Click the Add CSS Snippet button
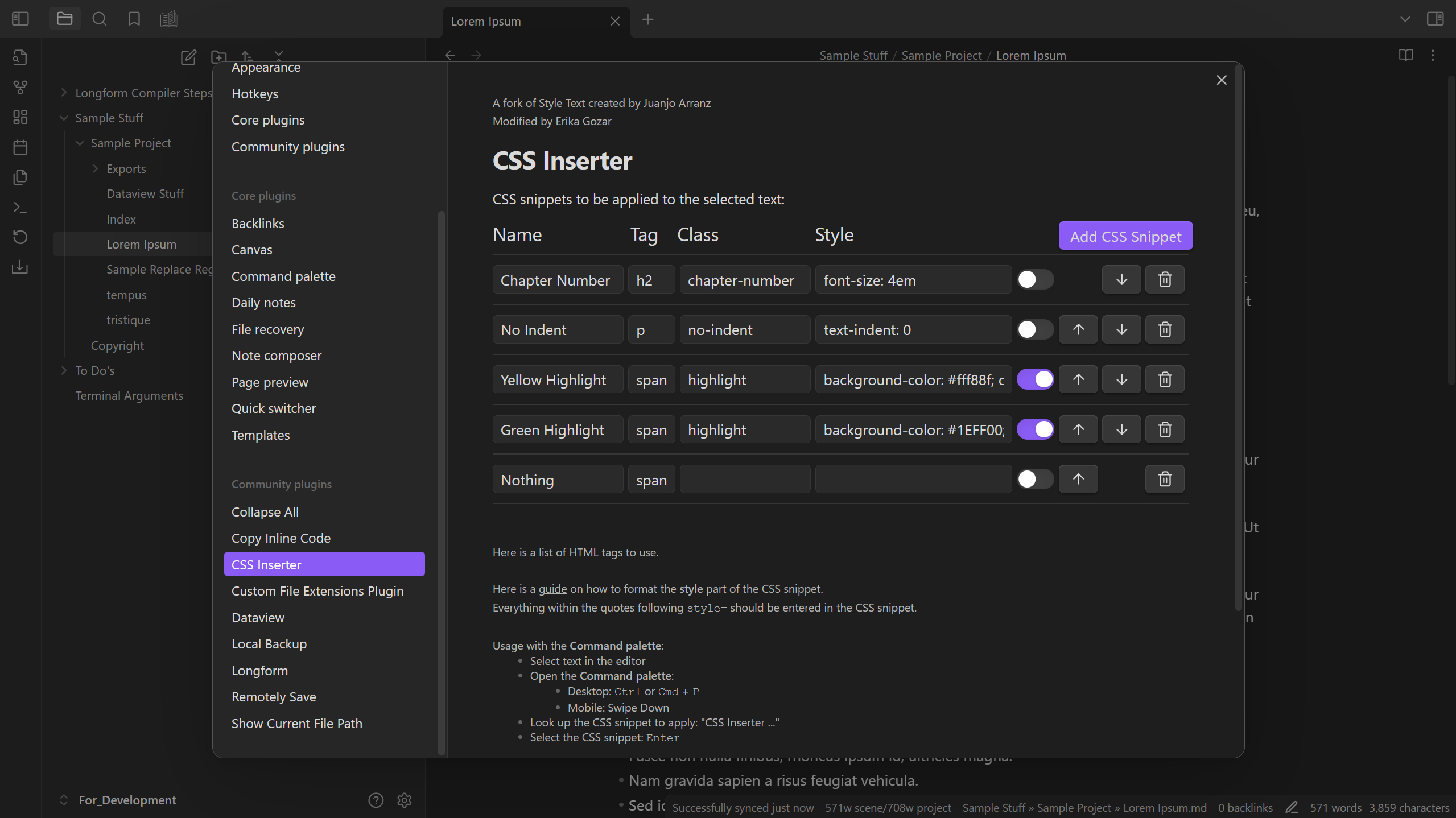1456x818 pixels. coord(1125,236)
